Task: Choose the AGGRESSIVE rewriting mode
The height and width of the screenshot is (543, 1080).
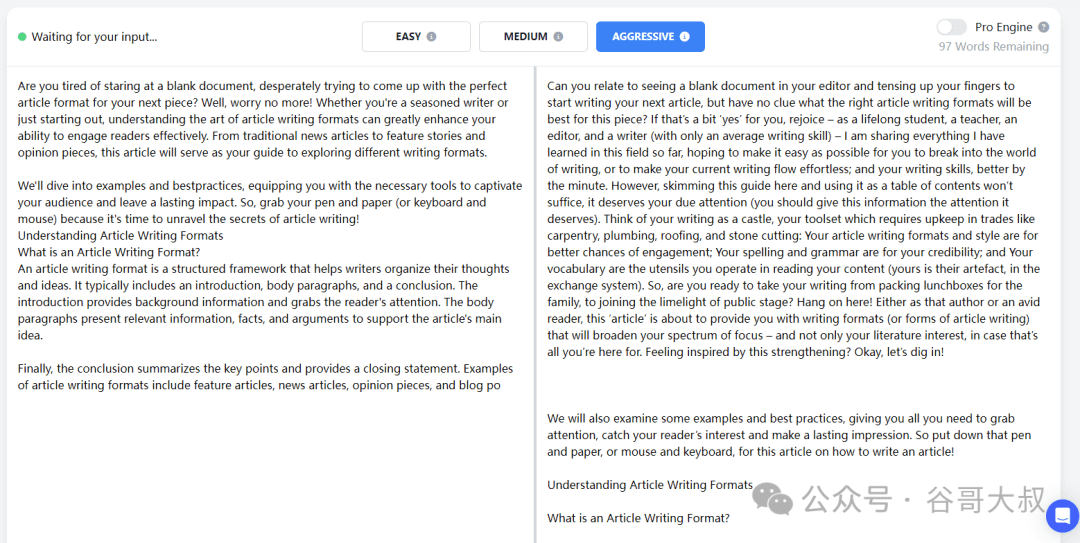Action: pos(650,37)
